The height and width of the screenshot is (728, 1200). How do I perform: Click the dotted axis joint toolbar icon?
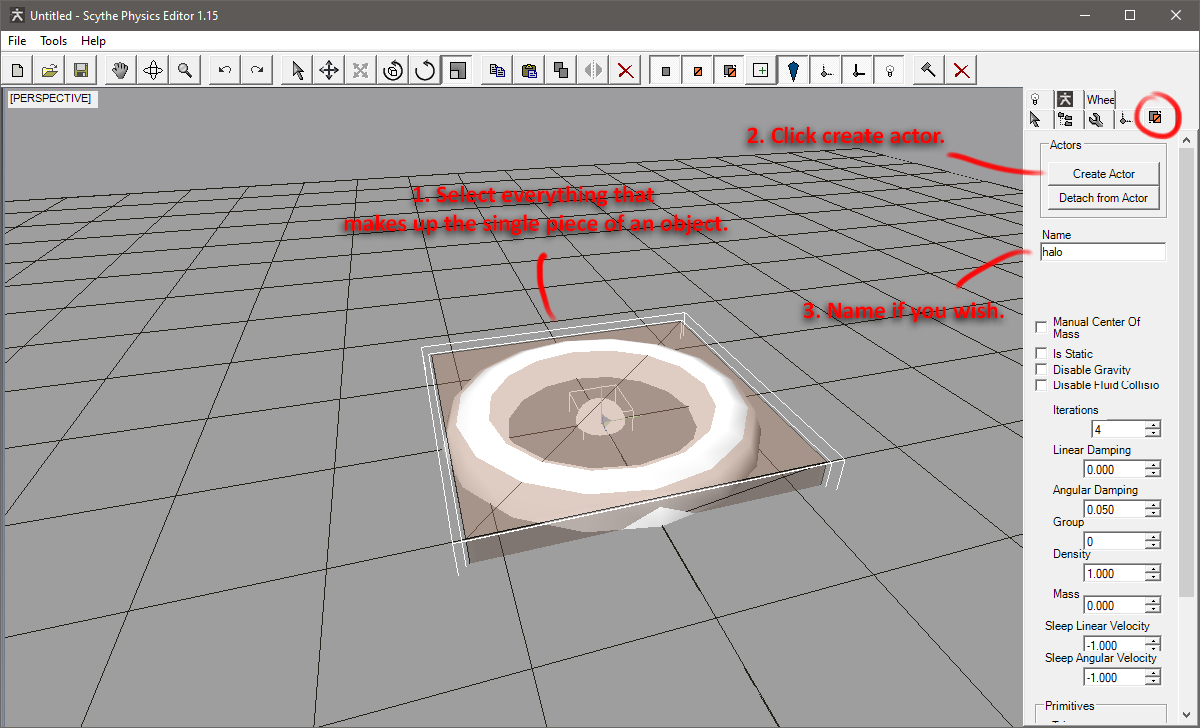(x=825, y=70)
